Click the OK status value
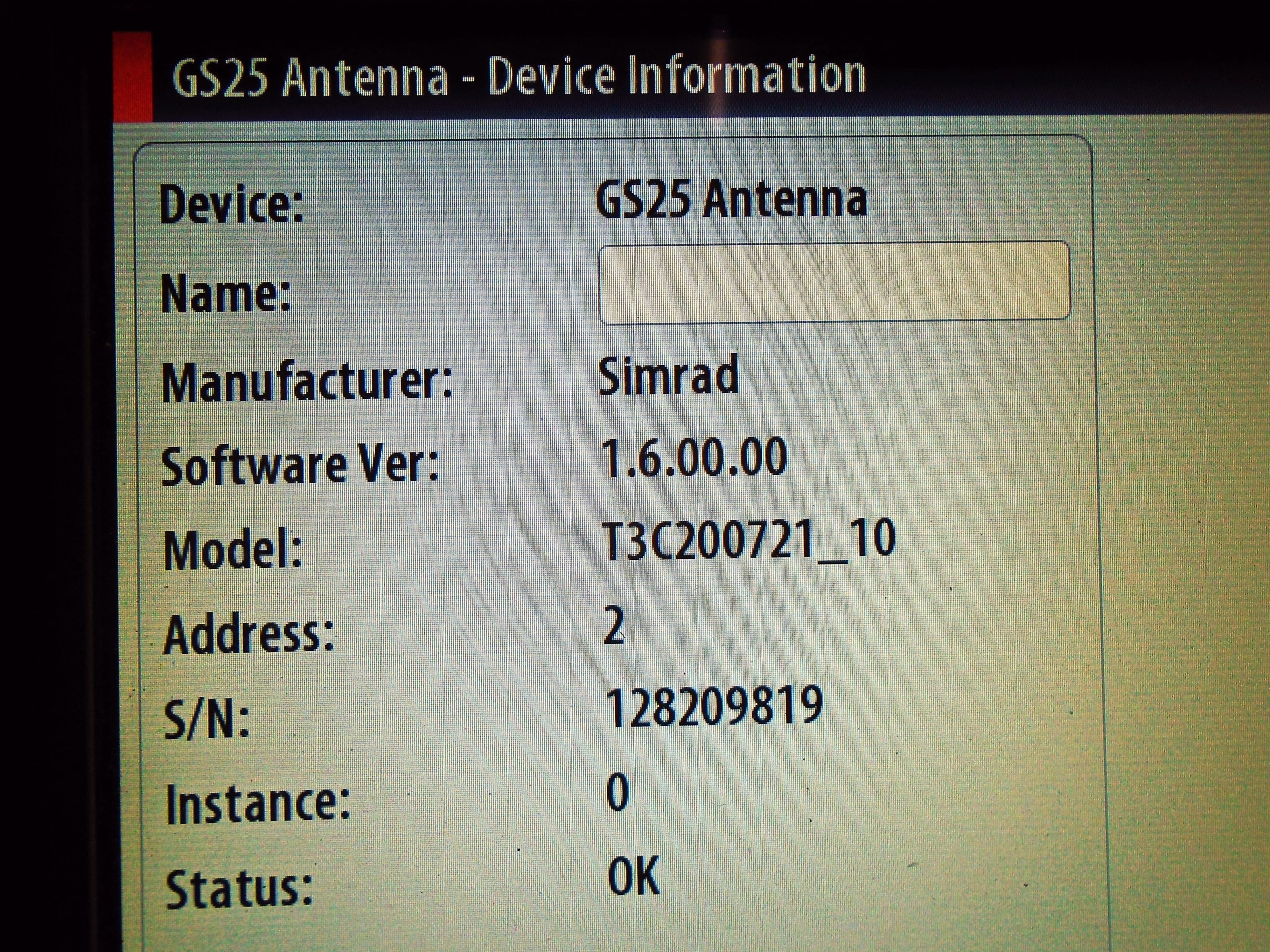The height and width of the screenshot is (952, 1270). pos(634,876)
